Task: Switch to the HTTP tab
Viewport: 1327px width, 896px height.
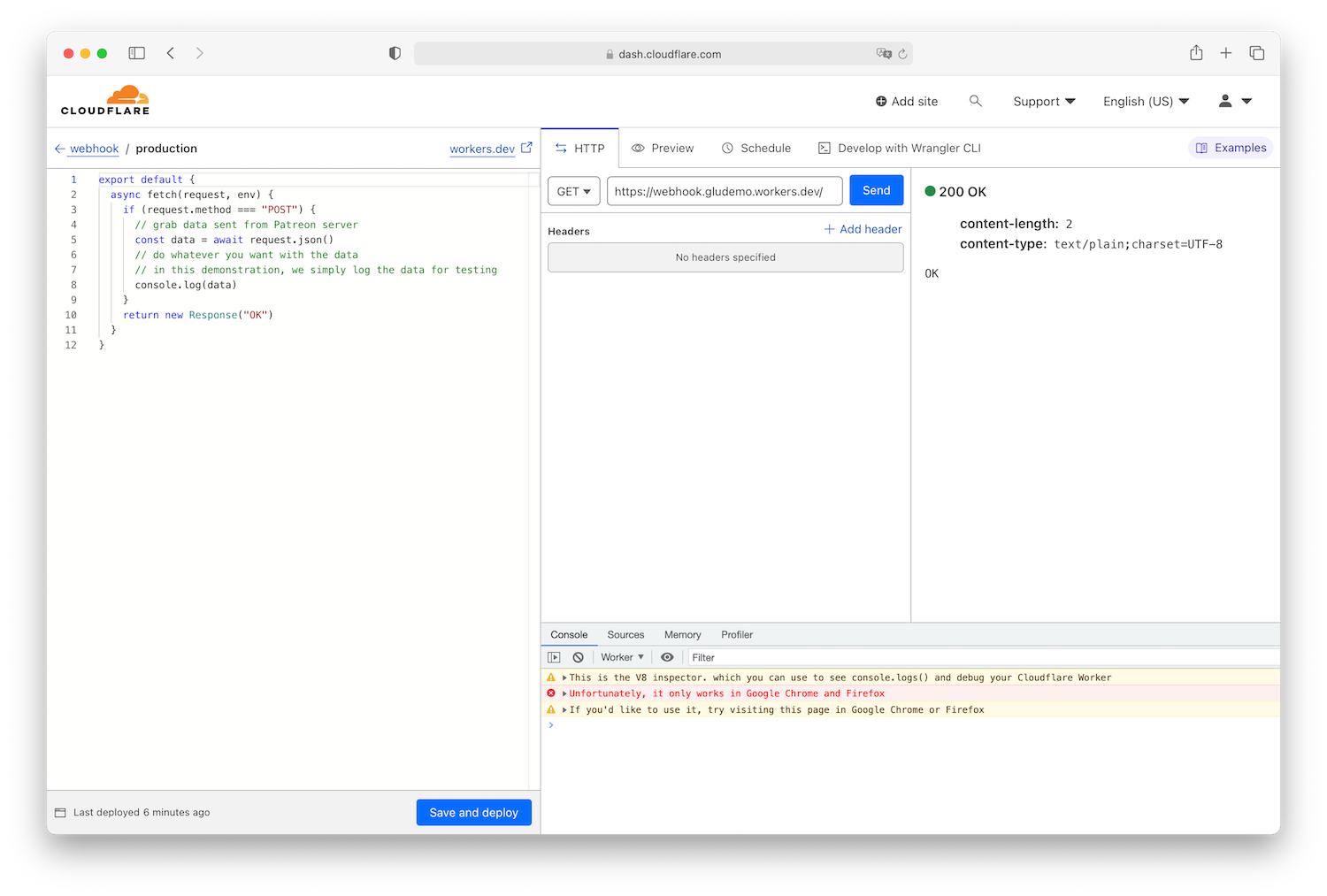Action: pyautogui.click(x=580, y=148)
